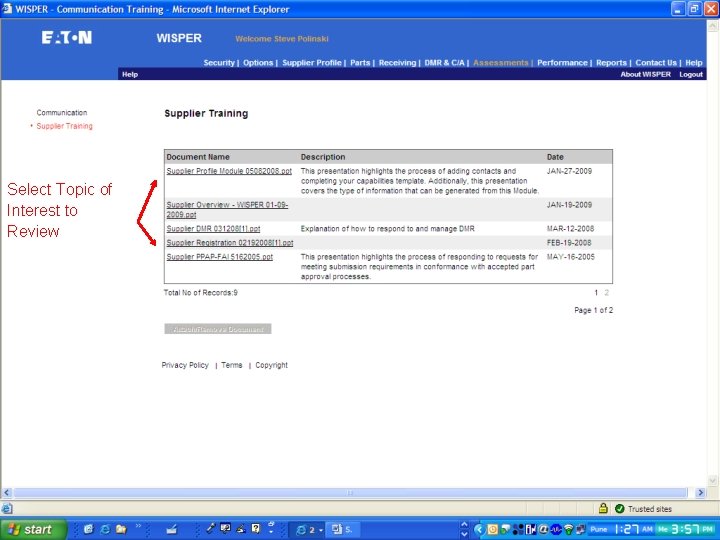Click Help in the dark sub-navigation bar
The image size is (720, 540).
(130, 74)
